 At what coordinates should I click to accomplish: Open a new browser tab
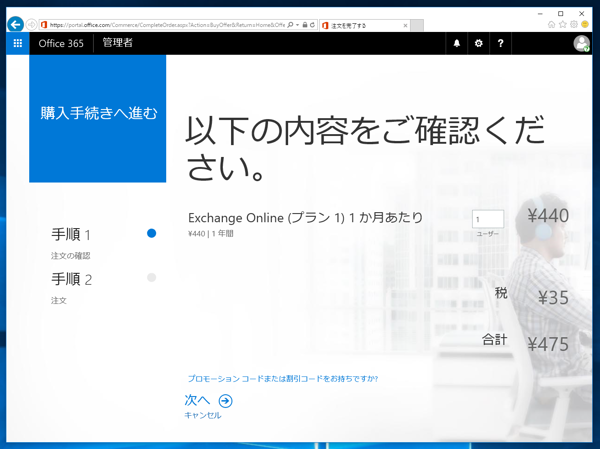(417, 25)
